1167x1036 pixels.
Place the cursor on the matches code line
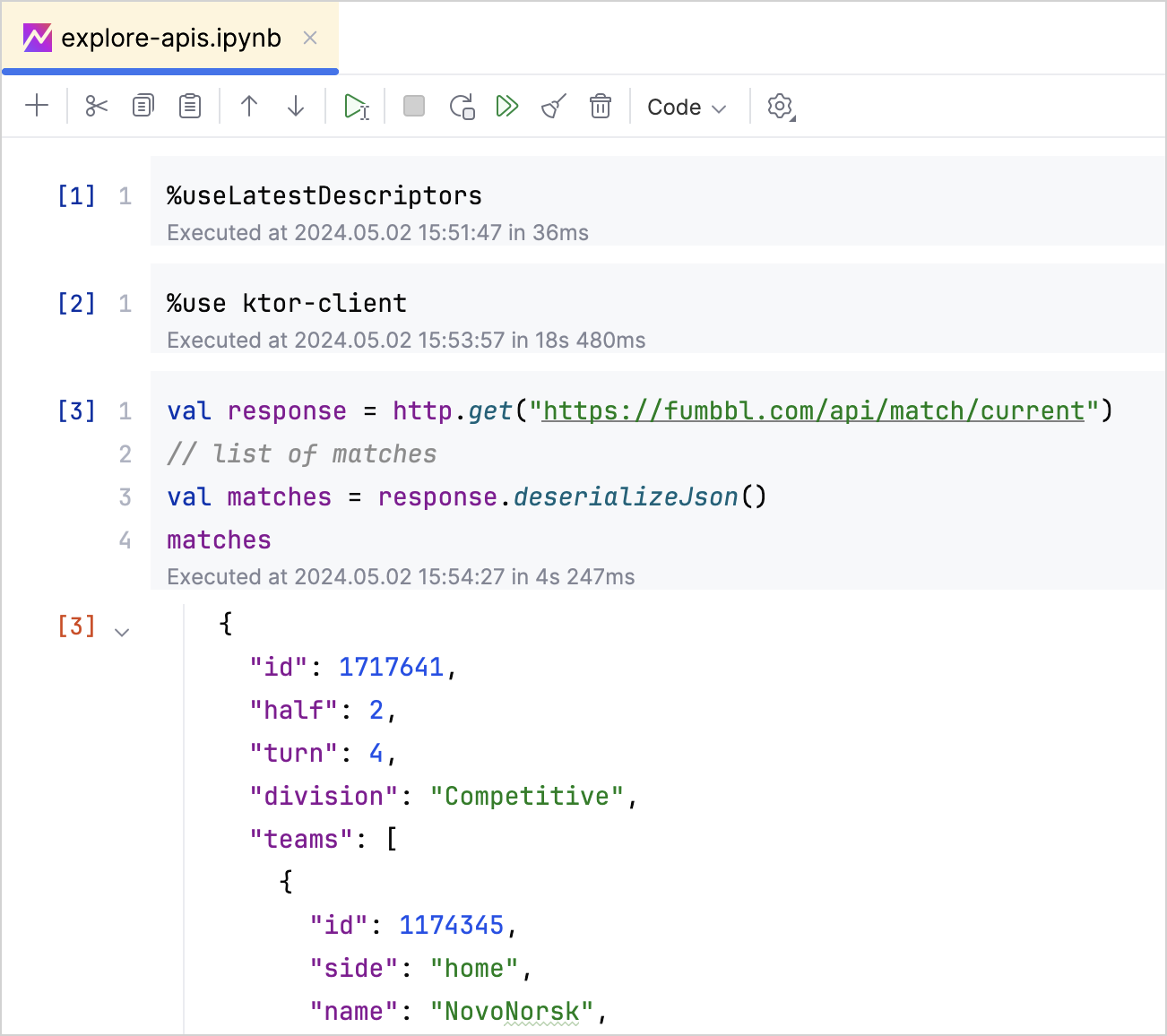pyautogui.click(x=218, y=540)
